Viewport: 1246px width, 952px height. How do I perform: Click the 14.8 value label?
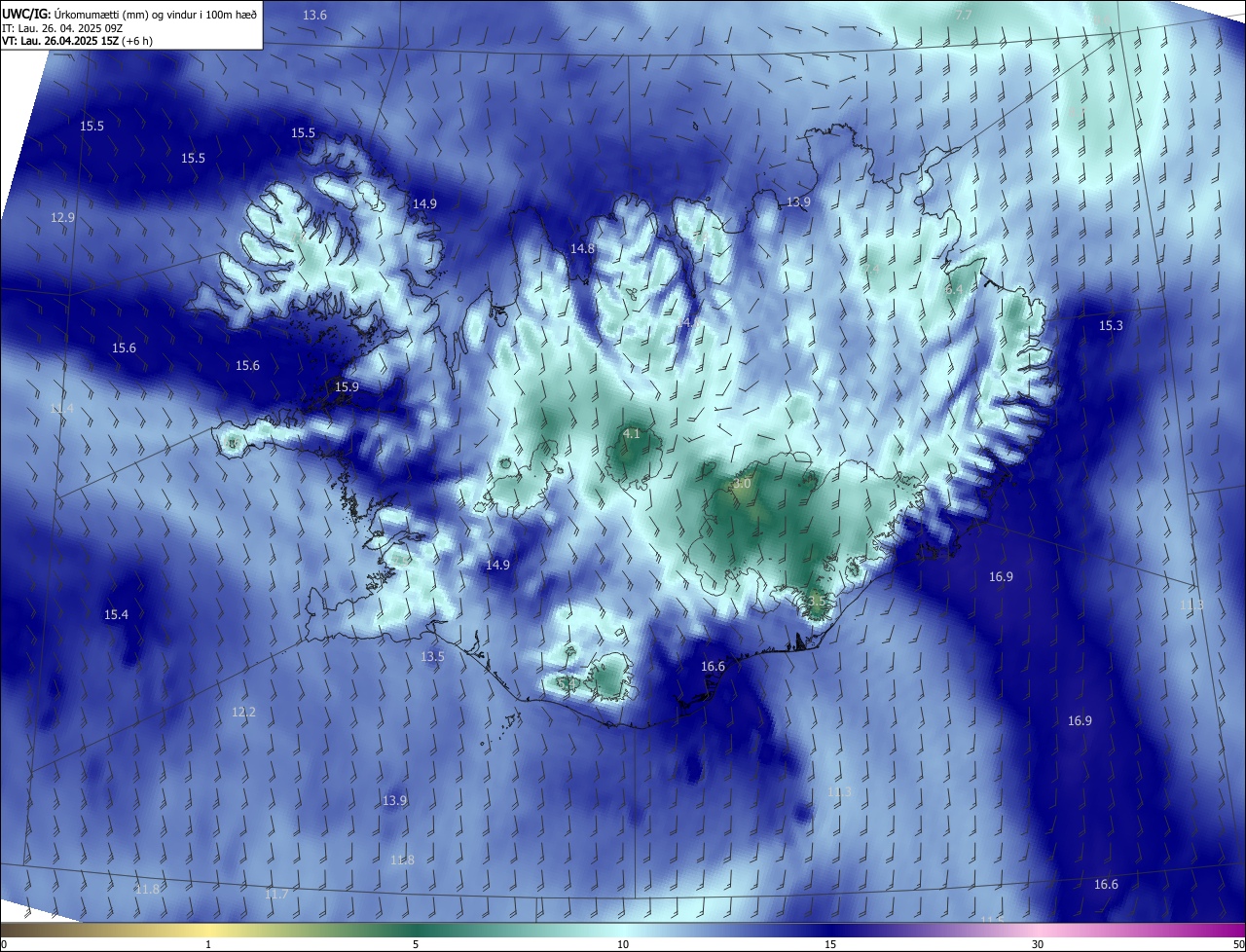582,249
